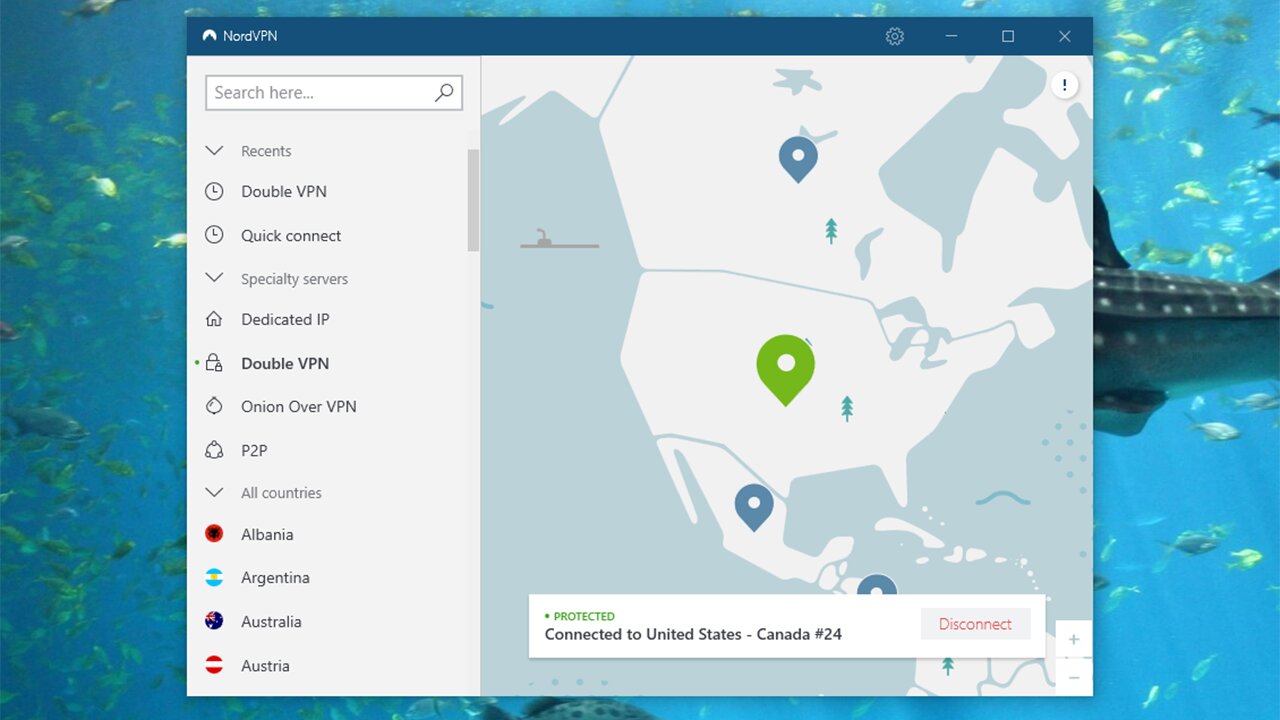The width and height of the screenshot is (1280, 720).
Task: Click the exclamation notification icon on map
Action: (1064, 85)
